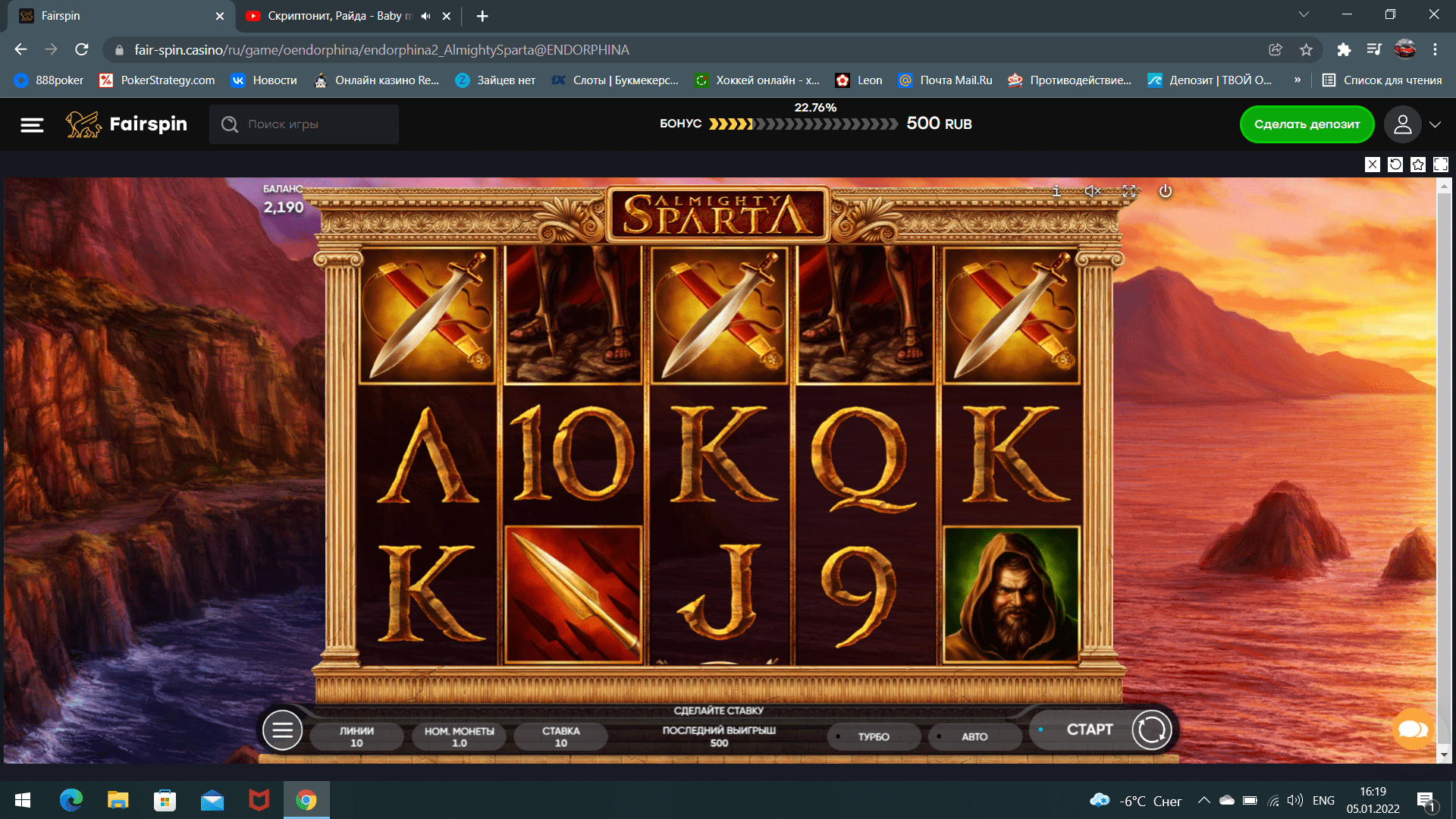Open Fairspin hamburger side menu
Screen dimensions: 1456x819
pos(32,124)
